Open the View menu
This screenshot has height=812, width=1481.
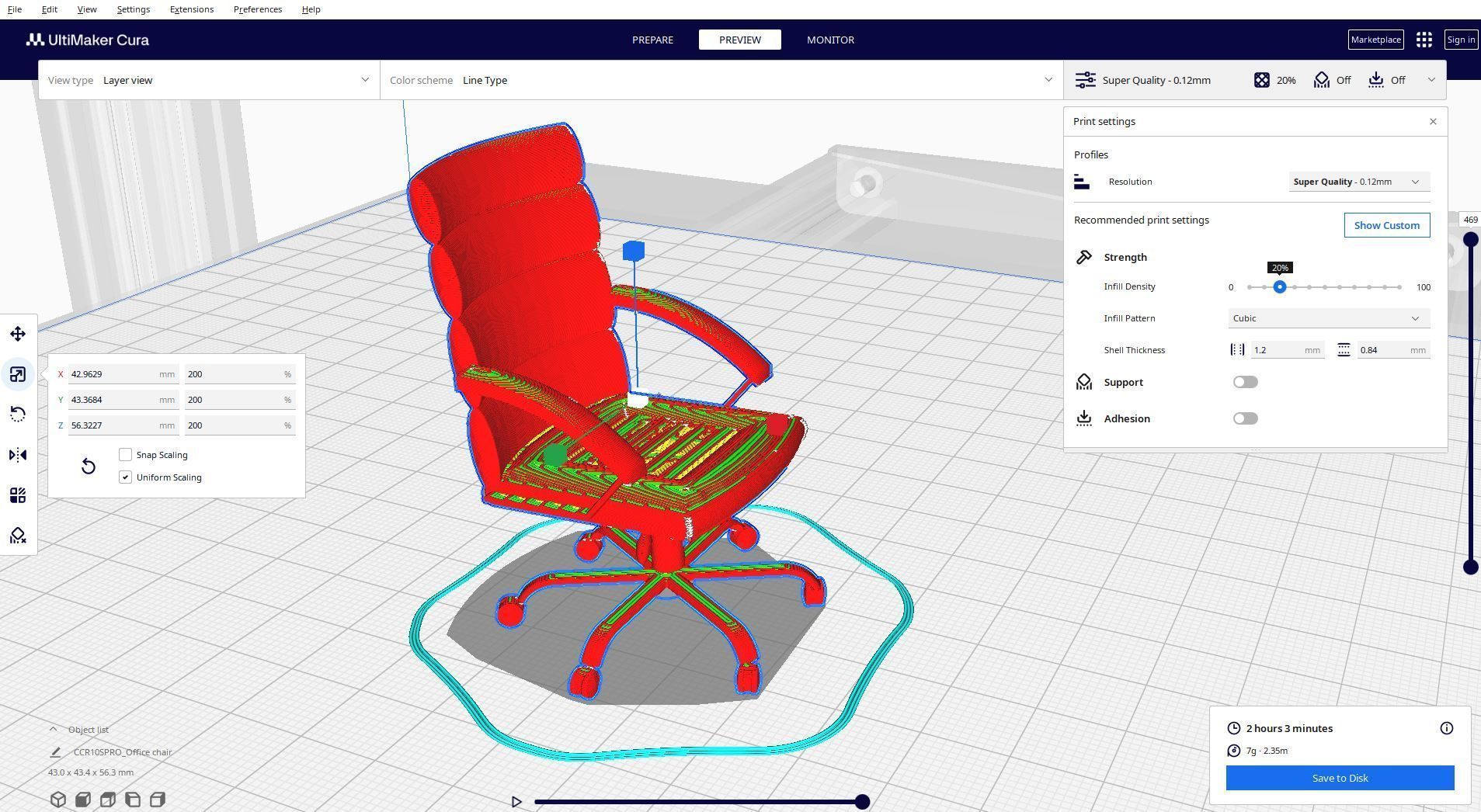click(x=87, y=9)
